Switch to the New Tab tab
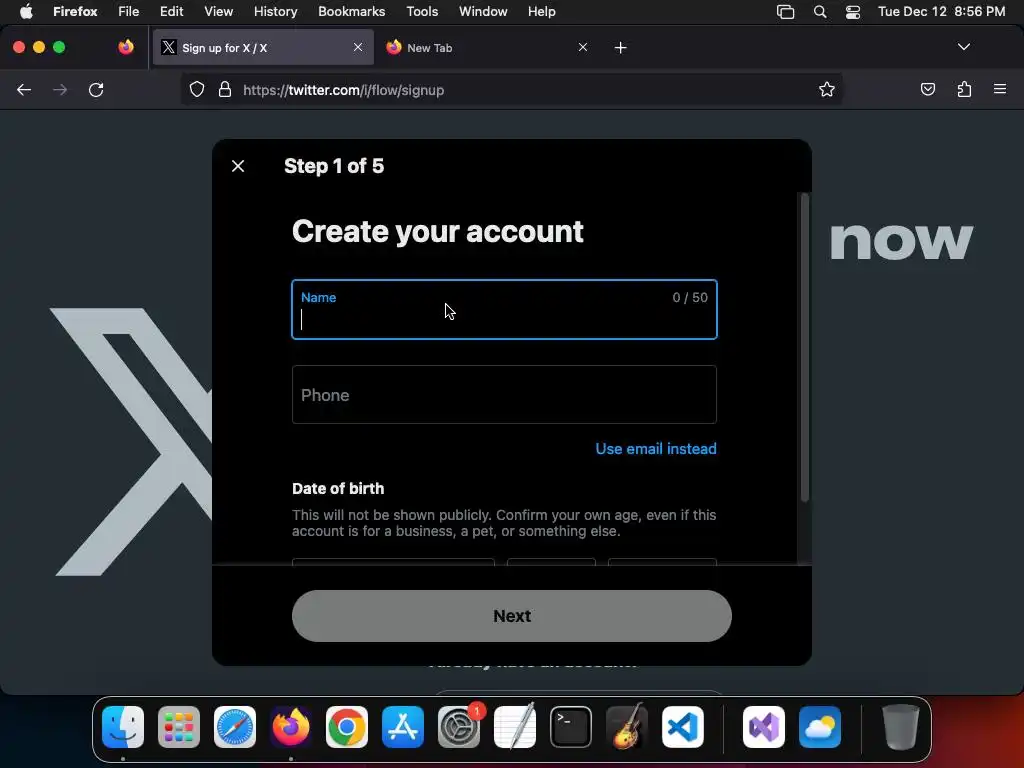Image resolution: width=1024 pixels, height=768 pixels. (487, 48)
